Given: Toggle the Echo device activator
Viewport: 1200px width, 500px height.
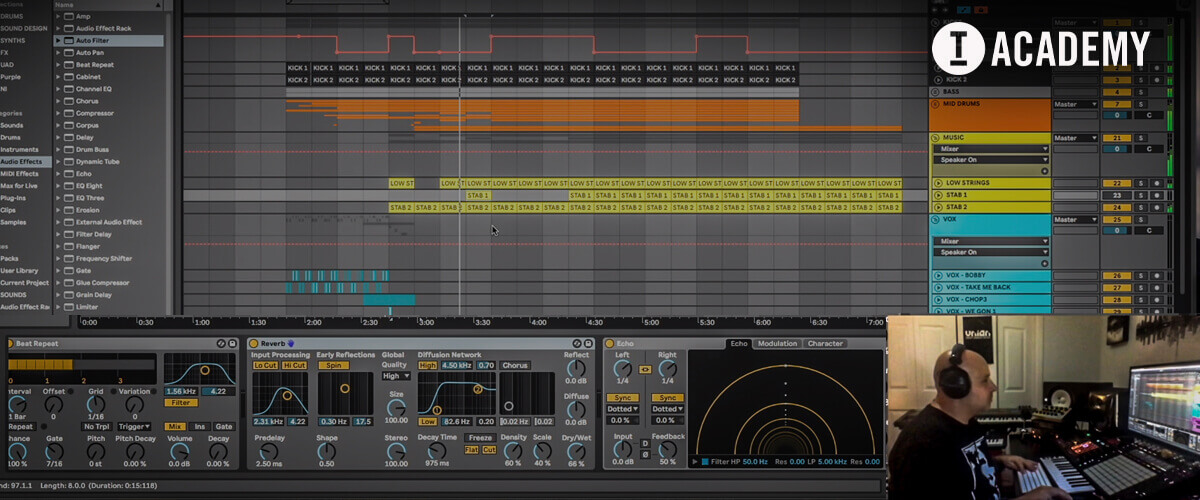Looking at the screenshot, I should 609,344.
